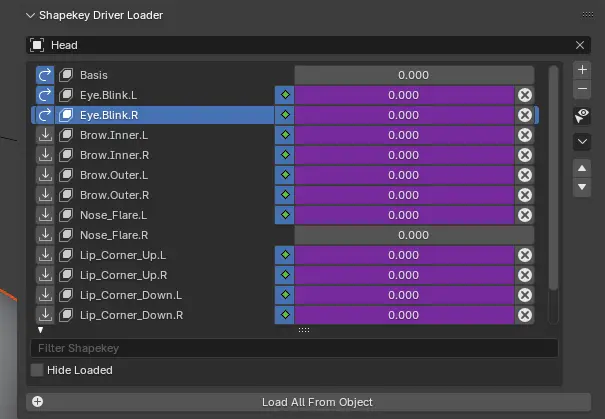605x419 pixels.
Task: Load driver for Lip_Corner_Up.L
Action: pyautogui.click(x=45, y=255)
